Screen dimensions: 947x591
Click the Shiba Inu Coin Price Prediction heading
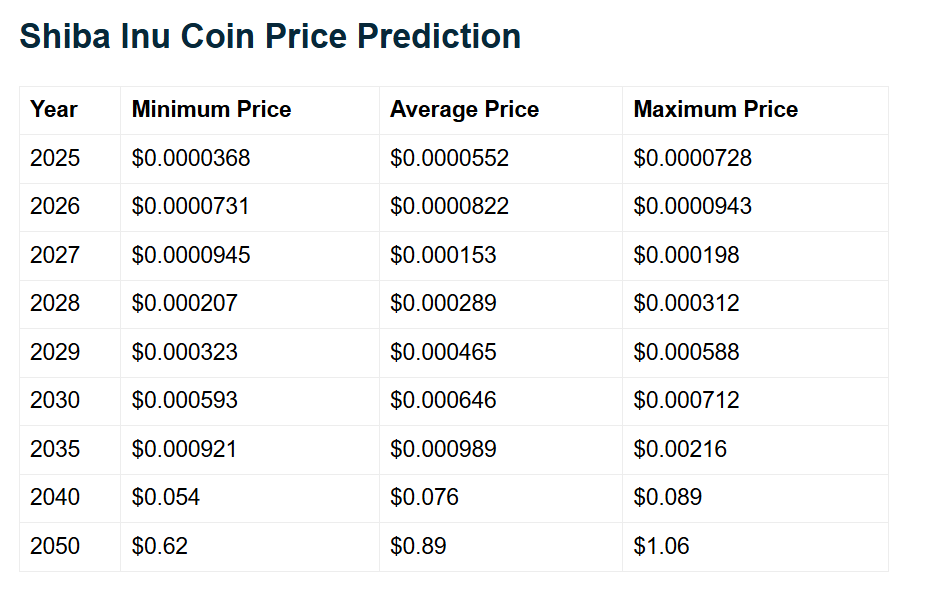[x=270, y=37]
